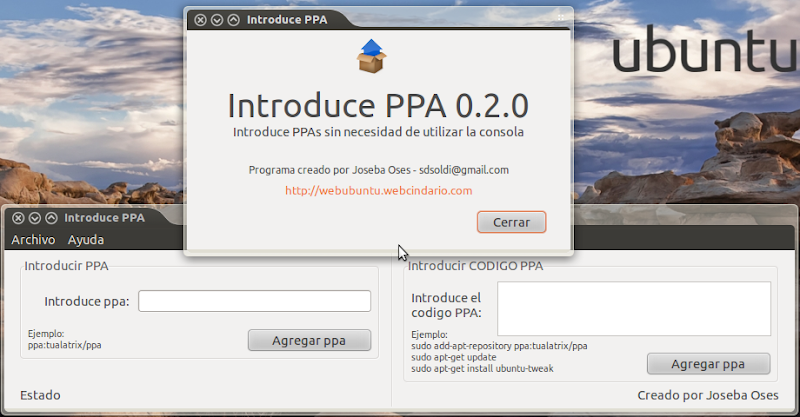The height and width of the screenshot is (417, 800).
Task: Click the ppa:tualatrix/ppa example text
Action: point(64,345)
